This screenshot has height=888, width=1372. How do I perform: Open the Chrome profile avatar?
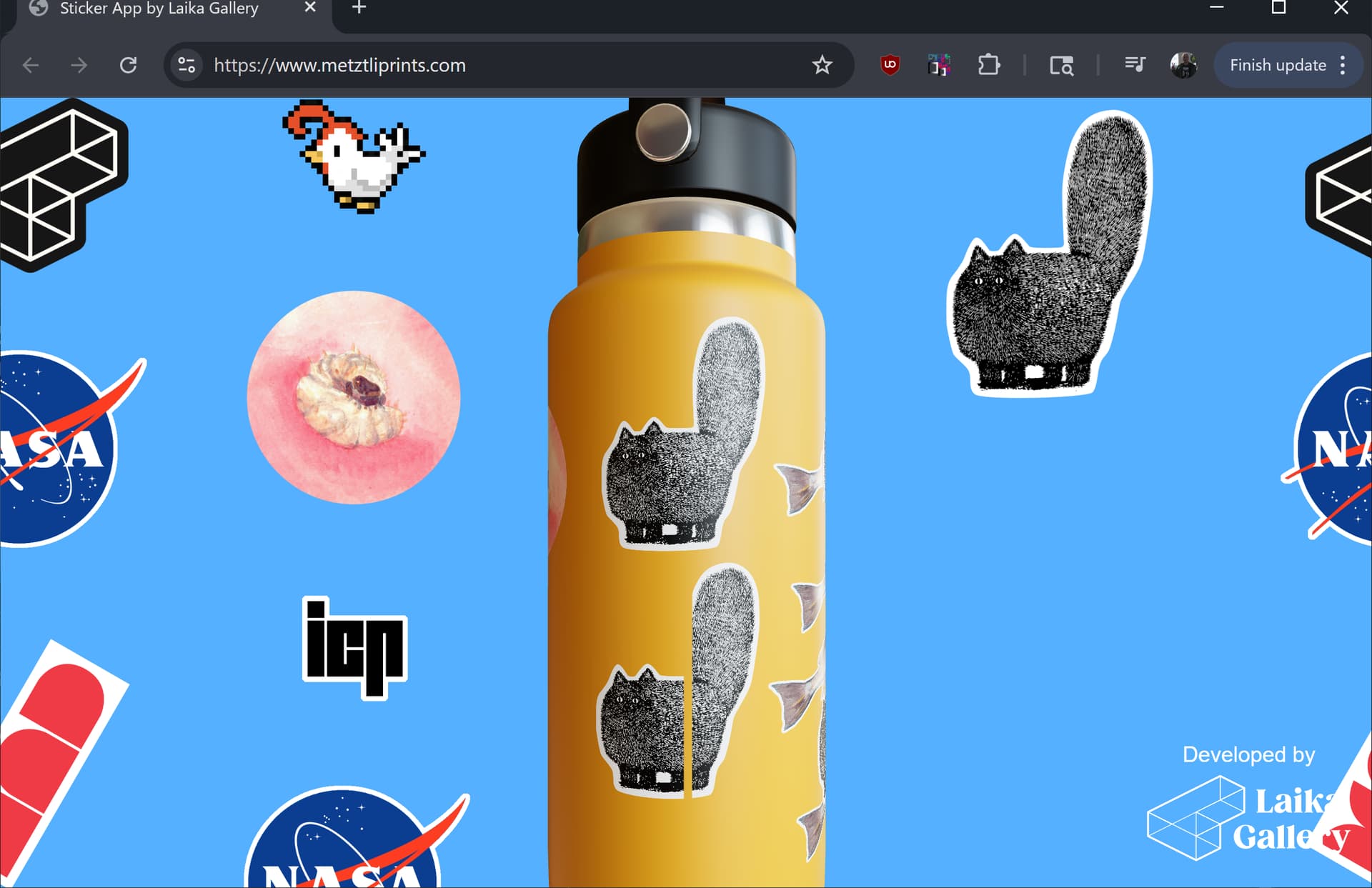pyautogui.click(x=1183, y=65)
